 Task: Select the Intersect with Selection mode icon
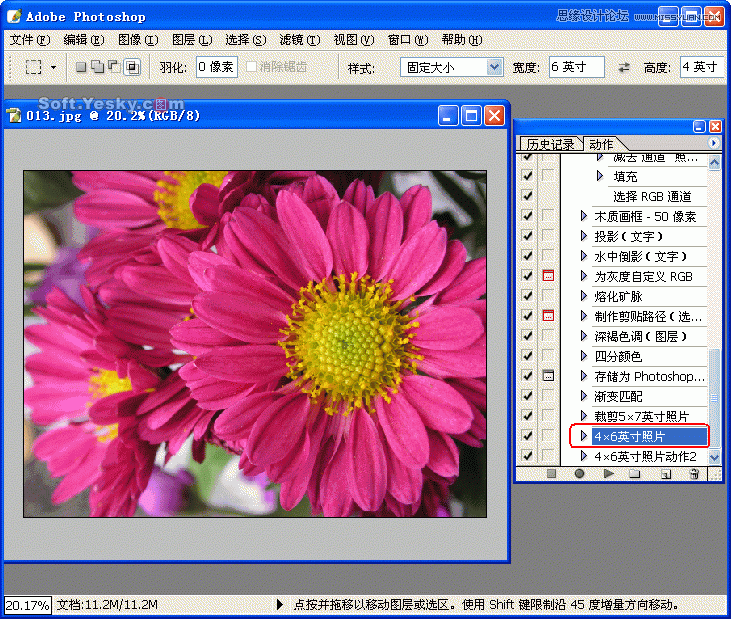[132, 67]
